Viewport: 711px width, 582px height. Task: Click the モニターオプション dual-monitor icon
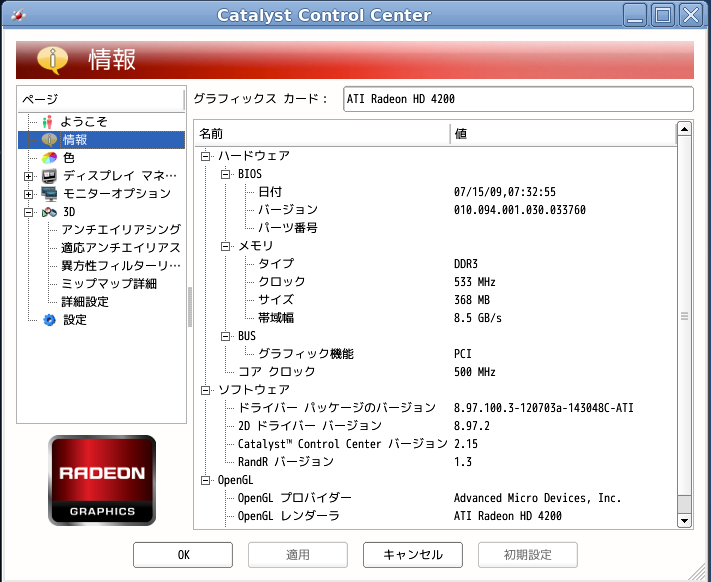tap(49, 194)
